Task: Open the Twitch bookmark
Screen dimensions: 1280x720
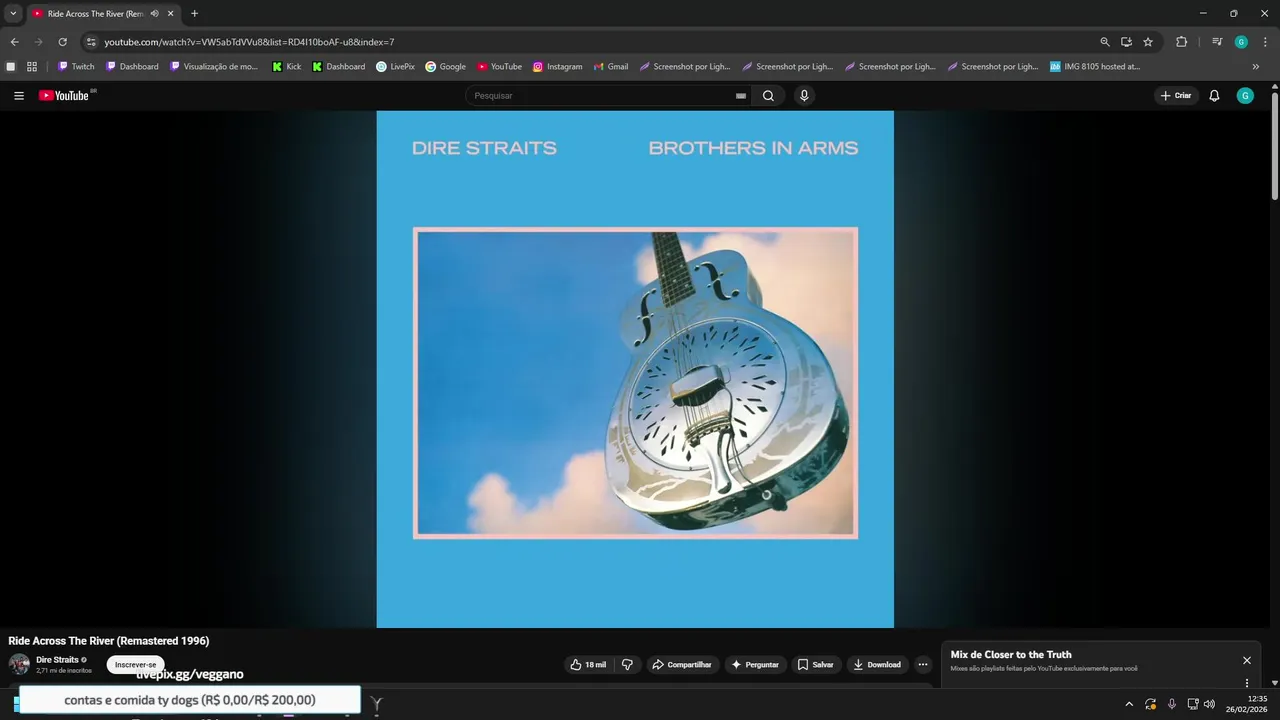Action: pos(76,67)
